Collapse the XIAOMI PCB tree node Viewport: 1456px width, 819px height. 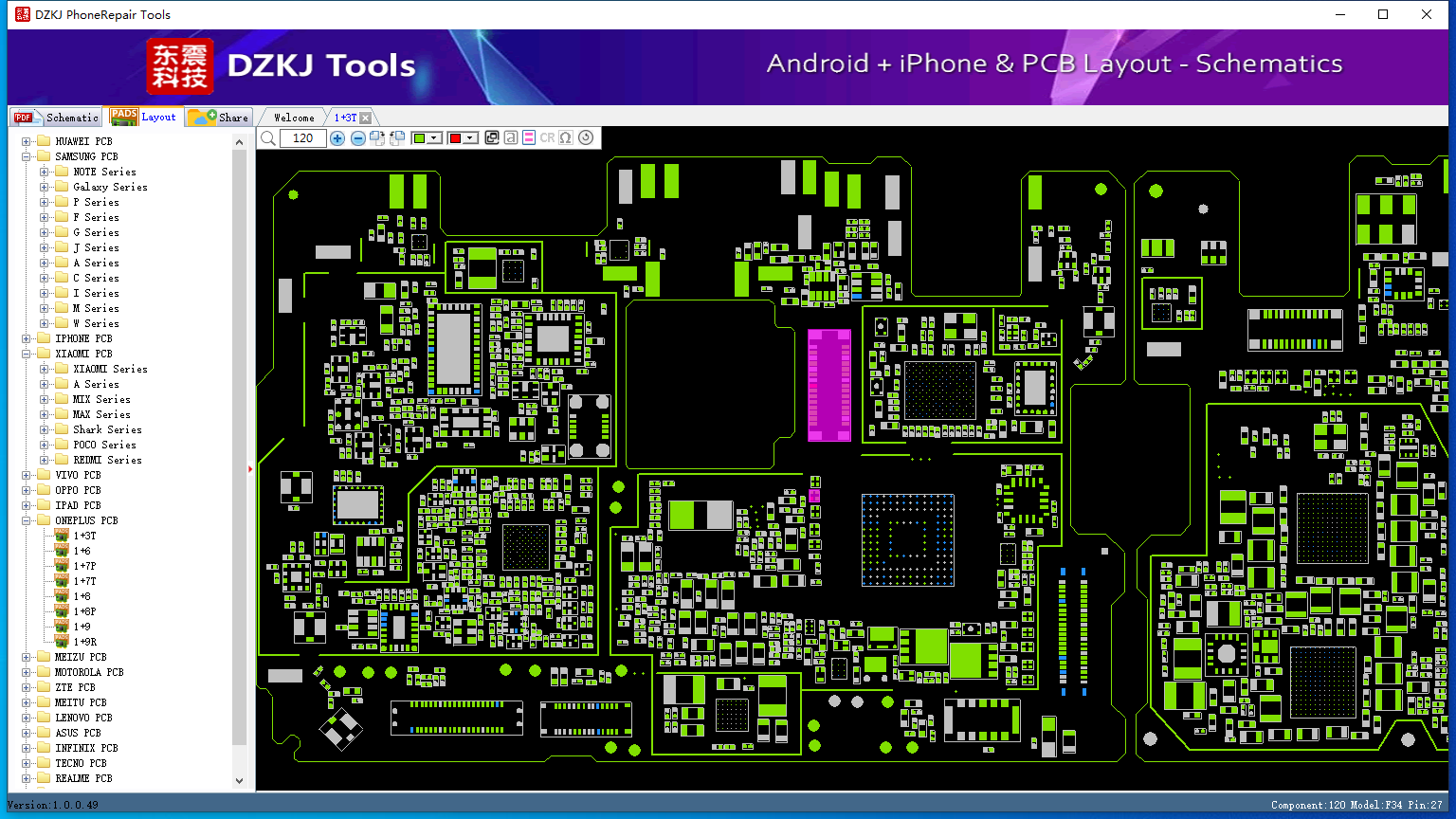(x=27, y=354)
